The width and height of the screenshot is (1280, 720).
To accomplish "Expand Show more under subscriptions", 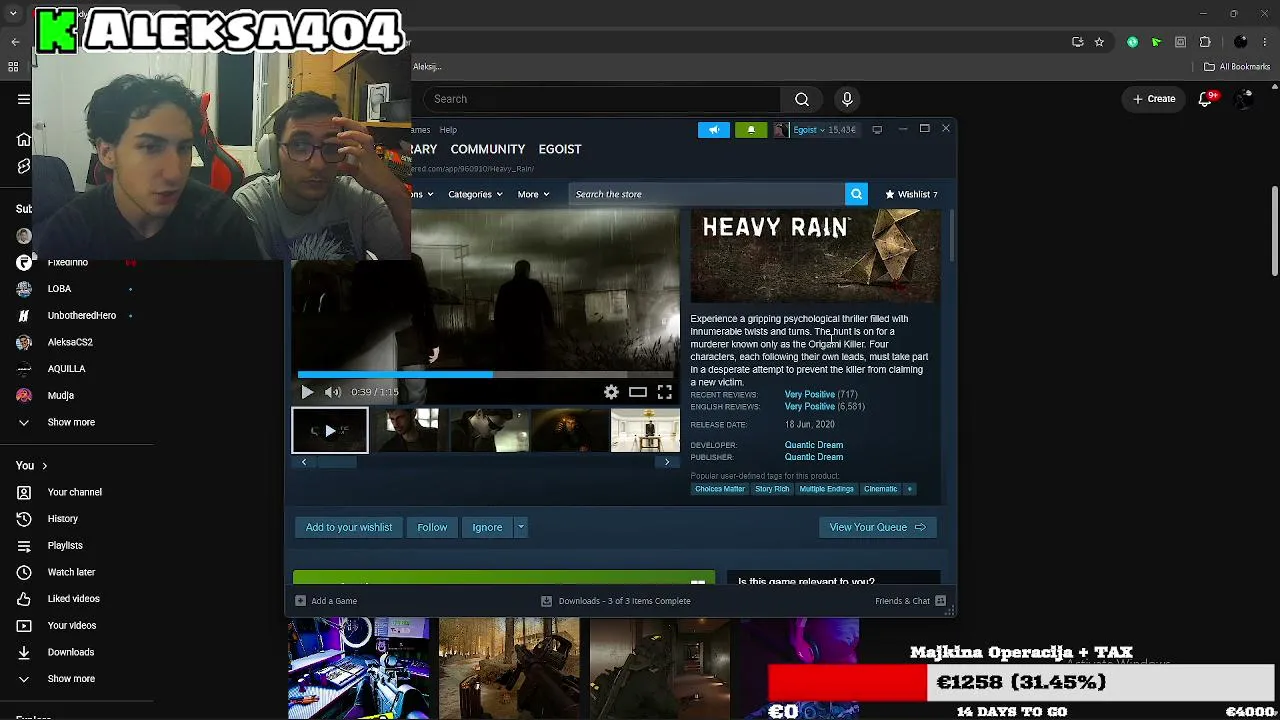I will (71, 422).
